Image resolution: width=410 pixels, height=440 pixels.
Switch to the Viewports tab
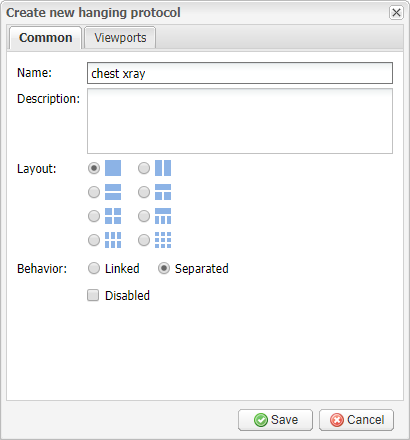pyautogui.click(x=120, y=38)
